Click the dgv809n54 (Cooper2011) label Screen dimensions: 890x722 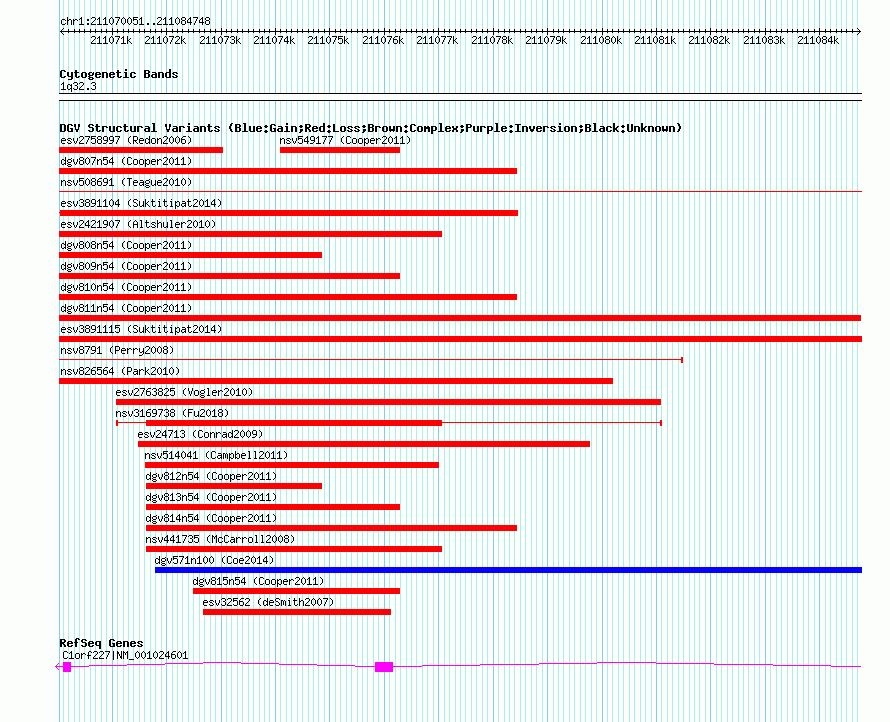click(x=126, y=266)
